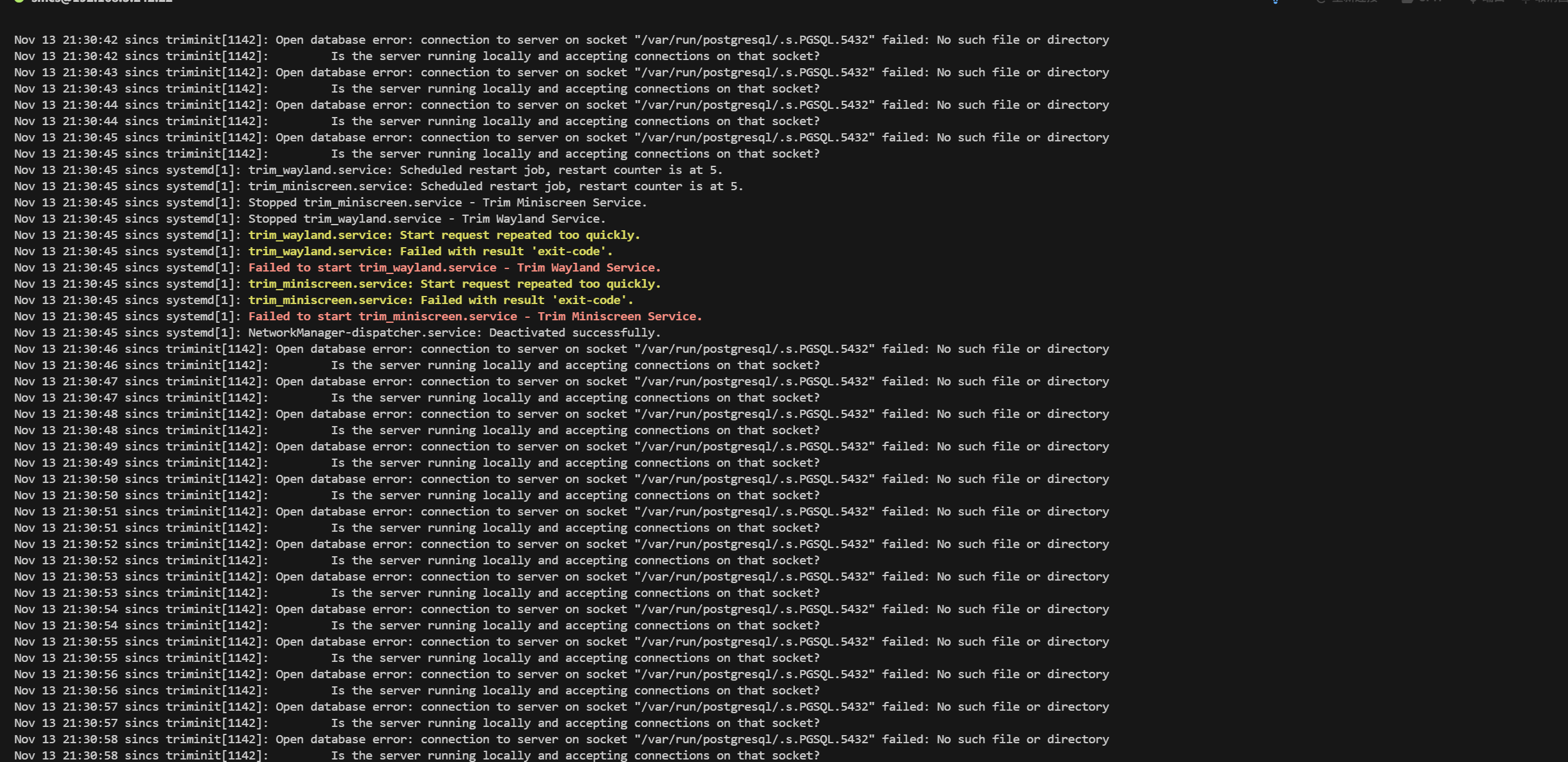Click trim_miniscreen 'Scheduled restart job' log line
This screenshot has width=1568, height=762.
(495, 186)
